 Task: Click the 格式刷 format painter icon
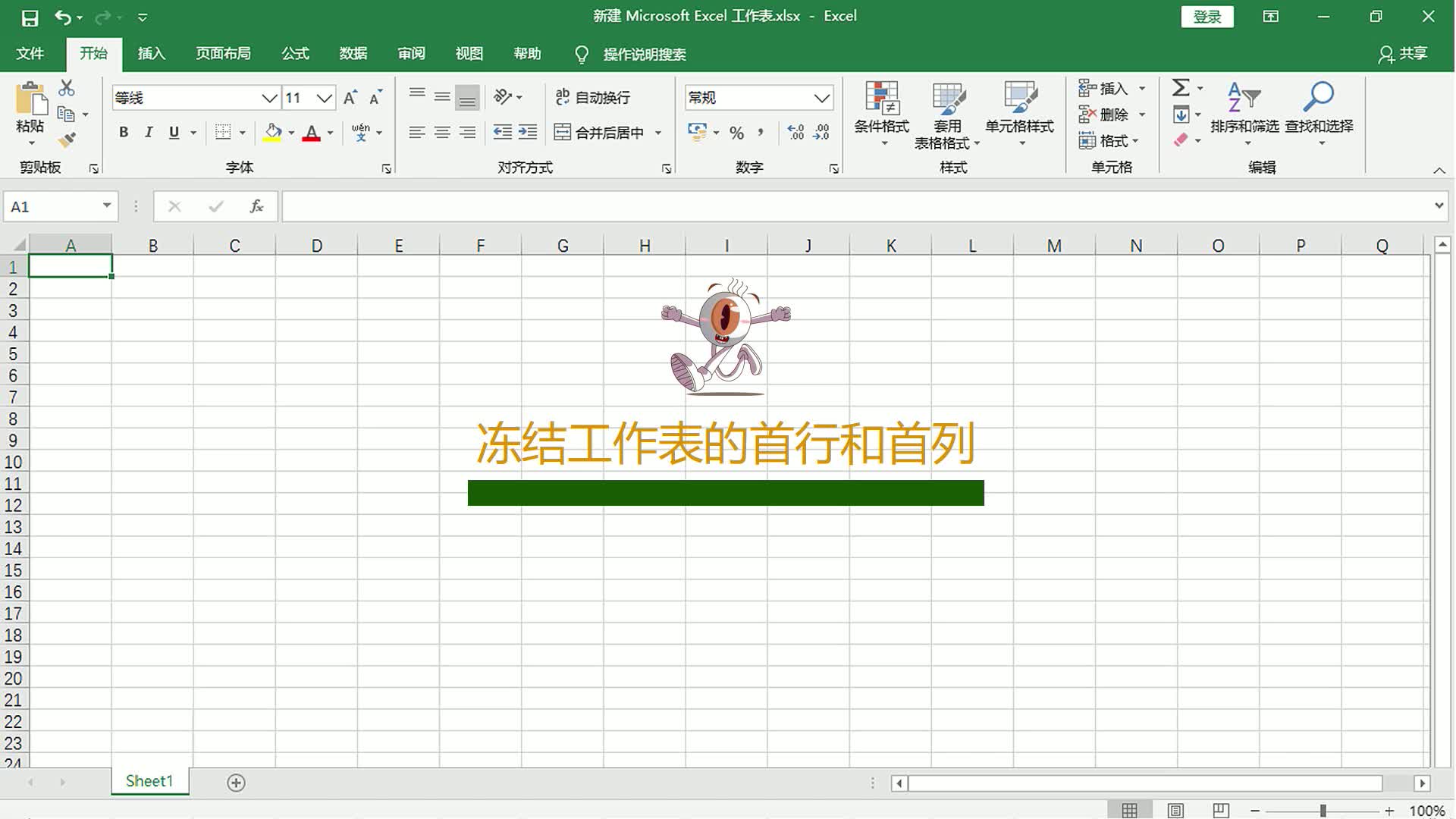67,140
